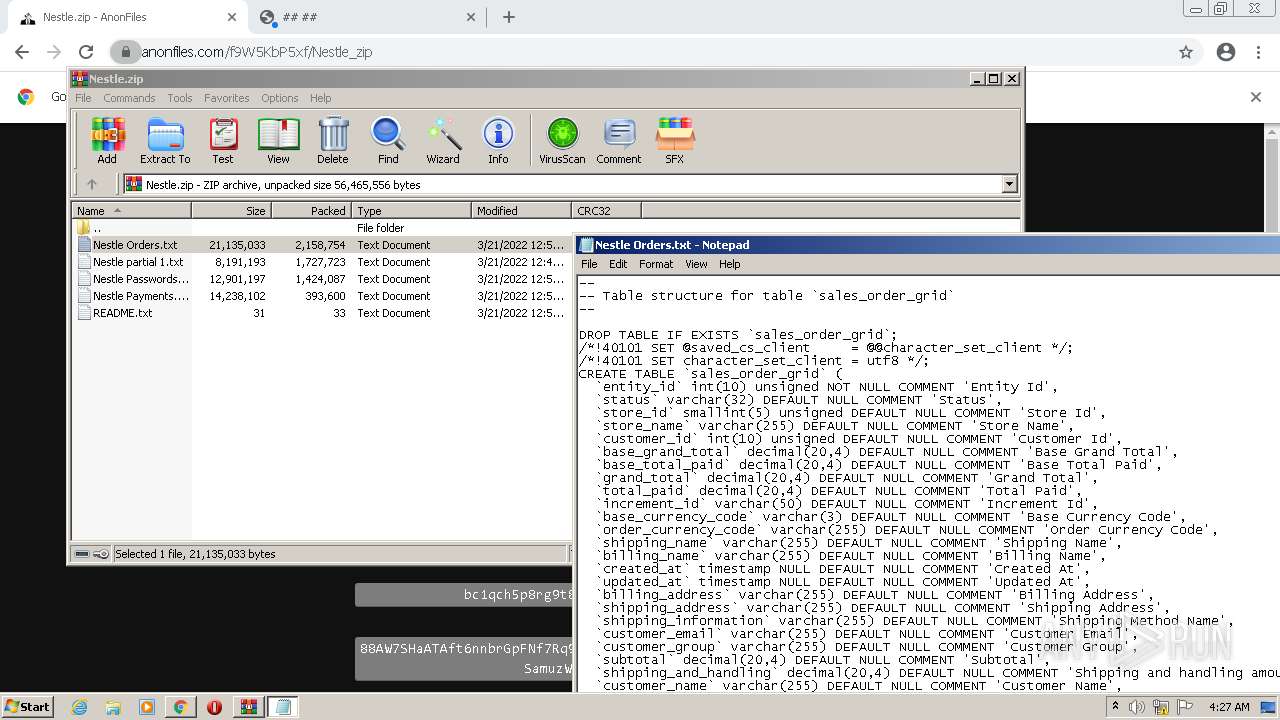Sort by Type column header

[x=411, y=210]
